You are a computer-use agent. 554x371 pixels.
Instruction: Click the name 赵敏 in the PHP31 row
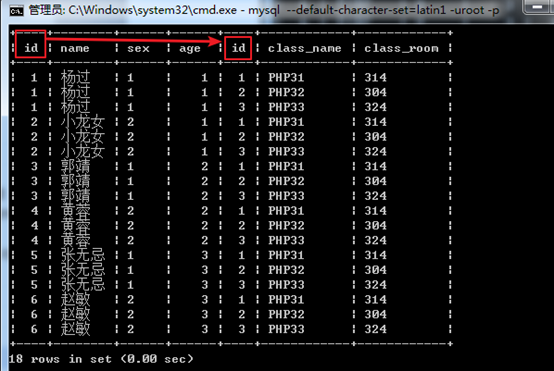75,300
